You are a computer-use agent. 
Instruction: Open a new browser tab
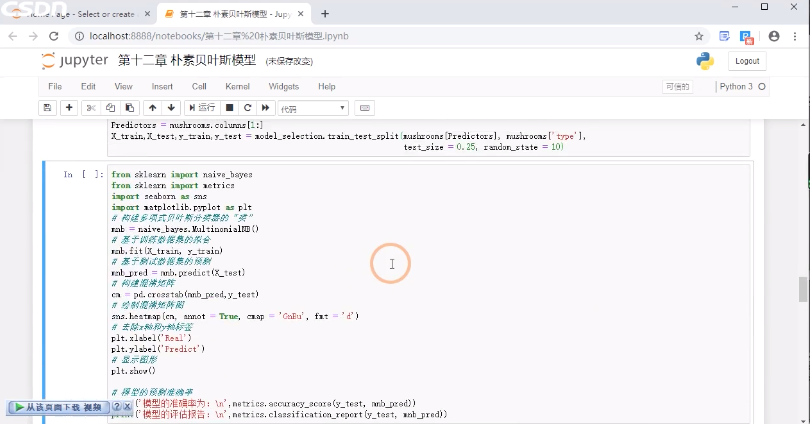click(325, 14)
